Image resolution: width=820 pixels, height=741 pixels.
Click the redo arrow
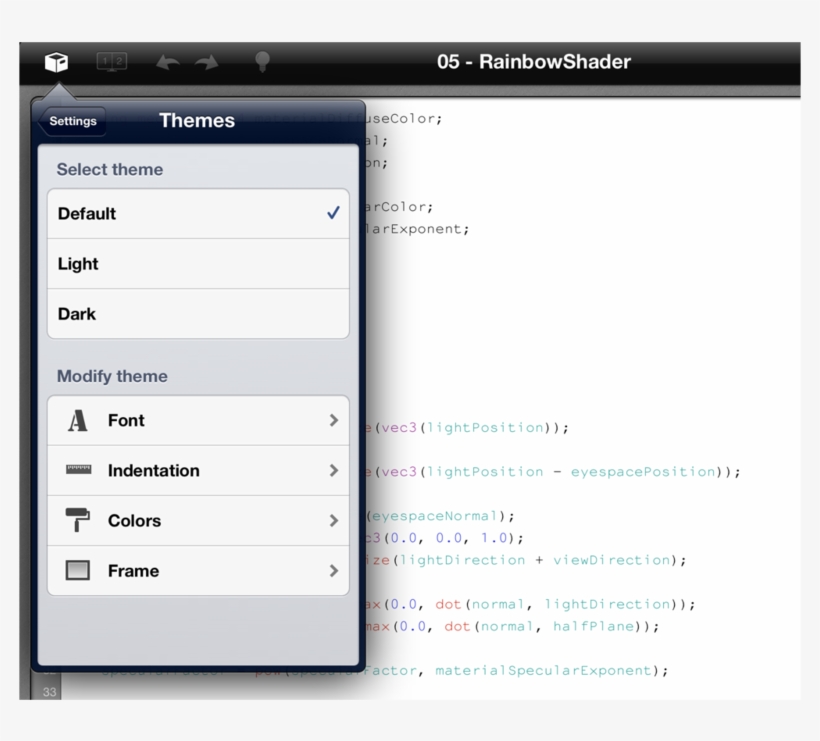click(207, 63)
